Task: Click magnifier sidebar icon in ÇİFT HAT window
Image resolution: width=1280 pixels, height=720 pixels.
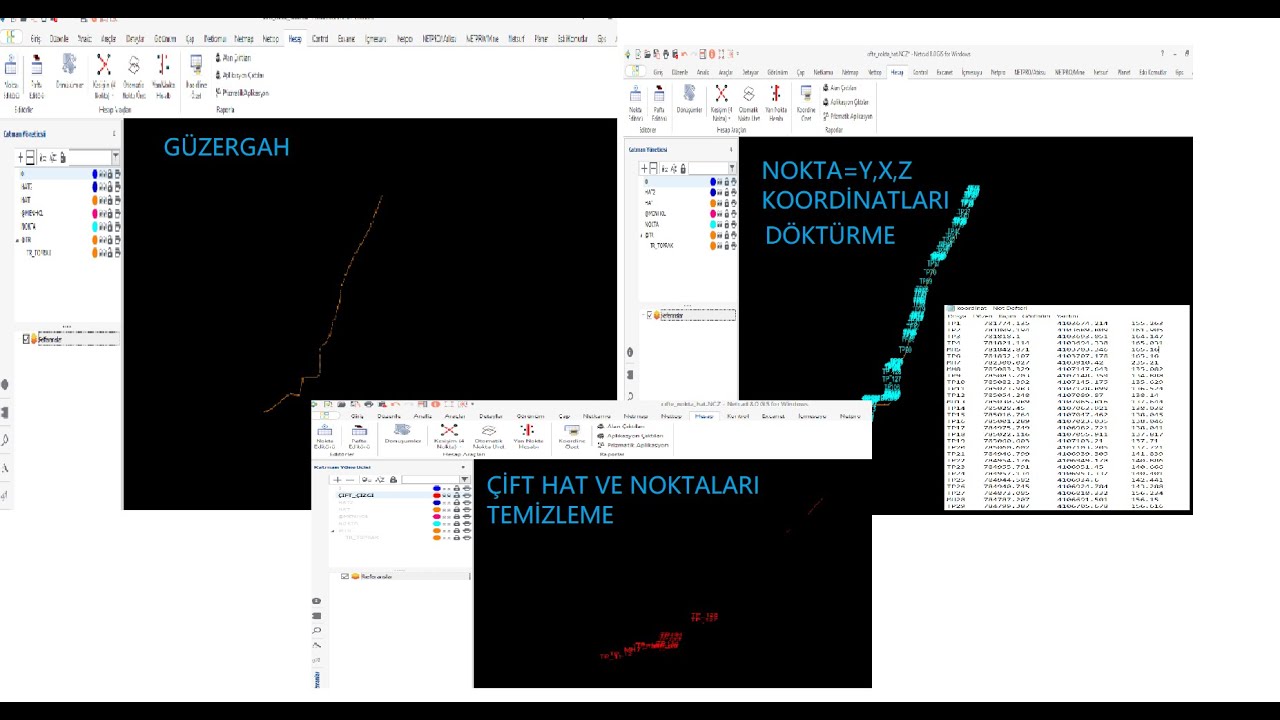Action: click(317, 631)
